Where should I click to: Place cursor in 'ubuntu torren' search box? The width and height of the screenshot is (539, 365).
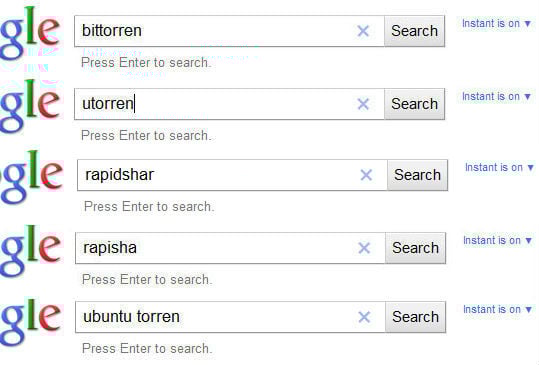coord(230,317)
